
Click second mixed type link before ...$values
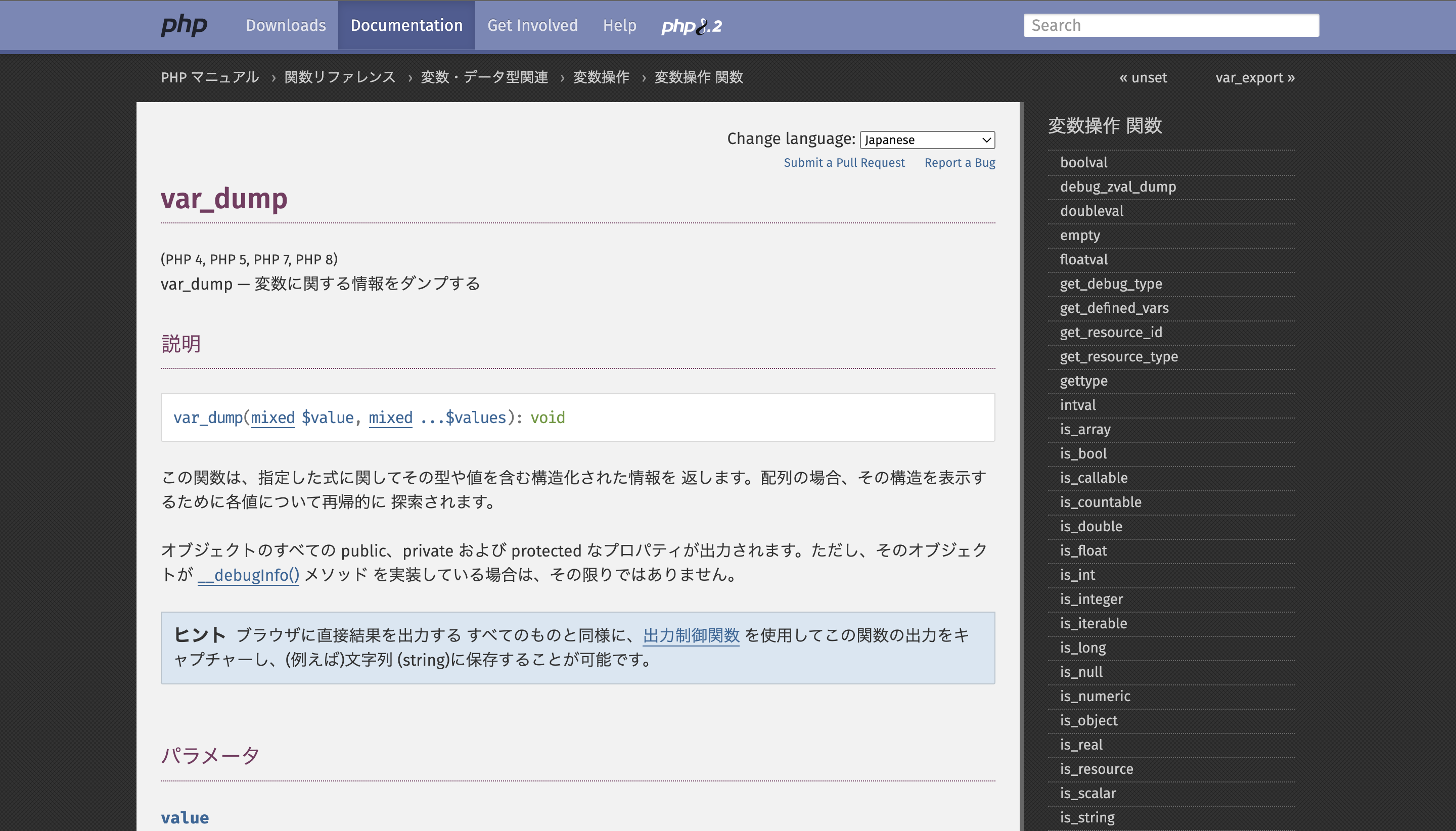click(x=390, y=418)
